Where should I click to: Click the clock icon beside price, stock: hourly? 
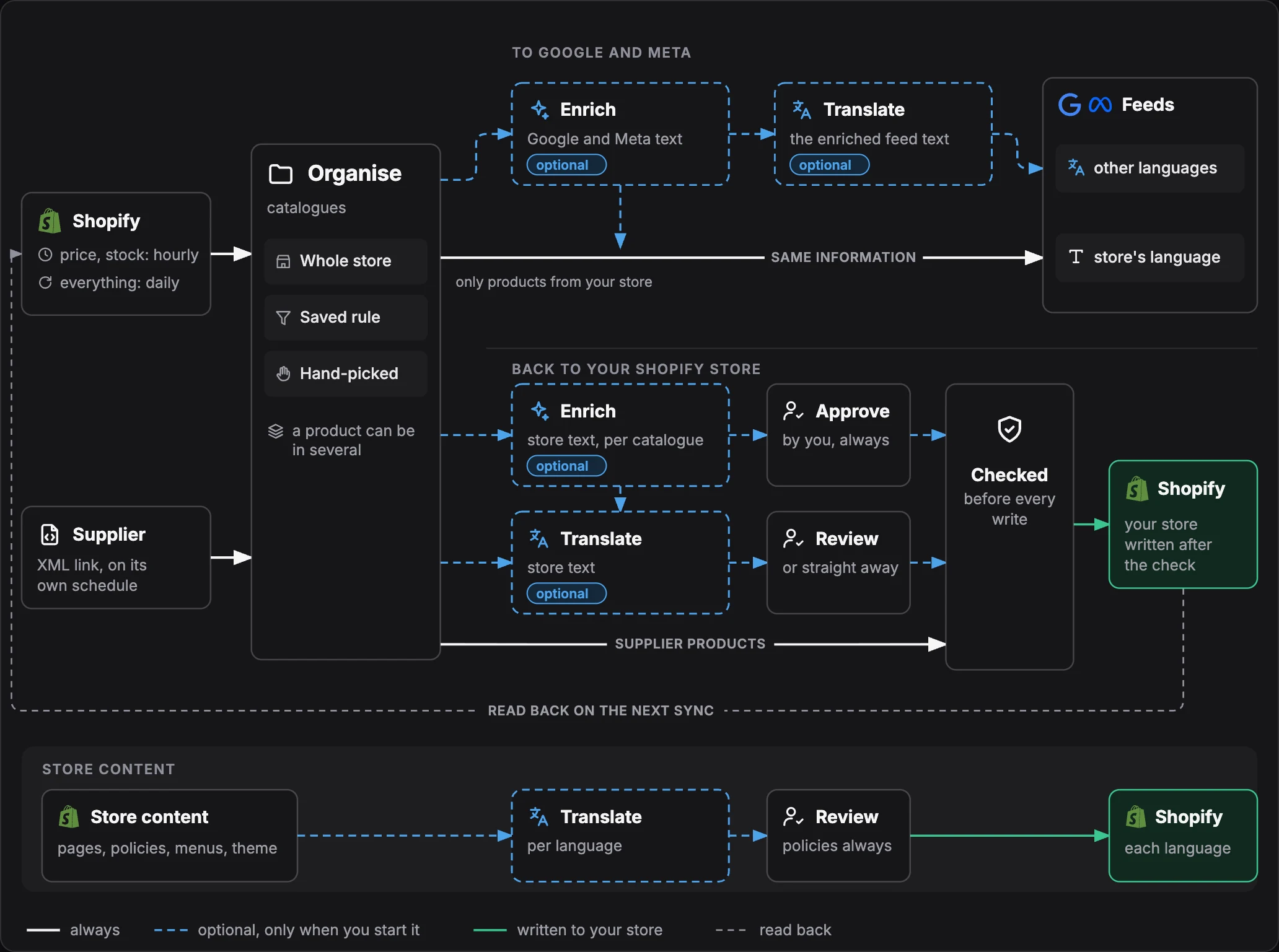(45, 255)
